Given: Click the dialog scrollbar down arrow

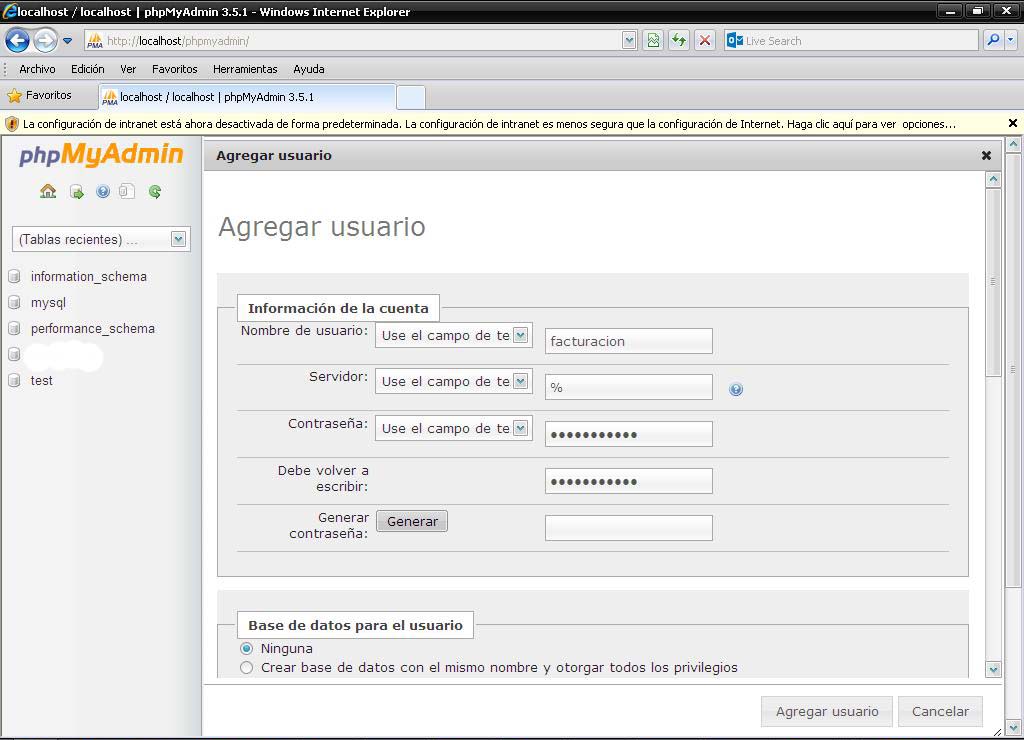Looking at the screenshot, I should pyautogui.click(x=993, y=669).
